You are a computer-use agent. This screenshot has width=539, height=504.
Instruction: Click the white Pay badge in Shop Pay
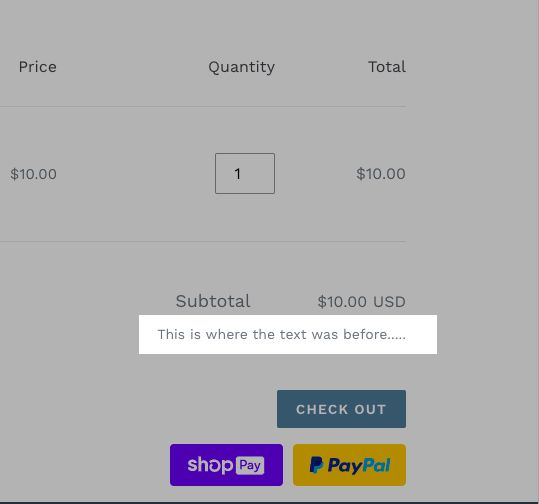[x=250, y=465]
